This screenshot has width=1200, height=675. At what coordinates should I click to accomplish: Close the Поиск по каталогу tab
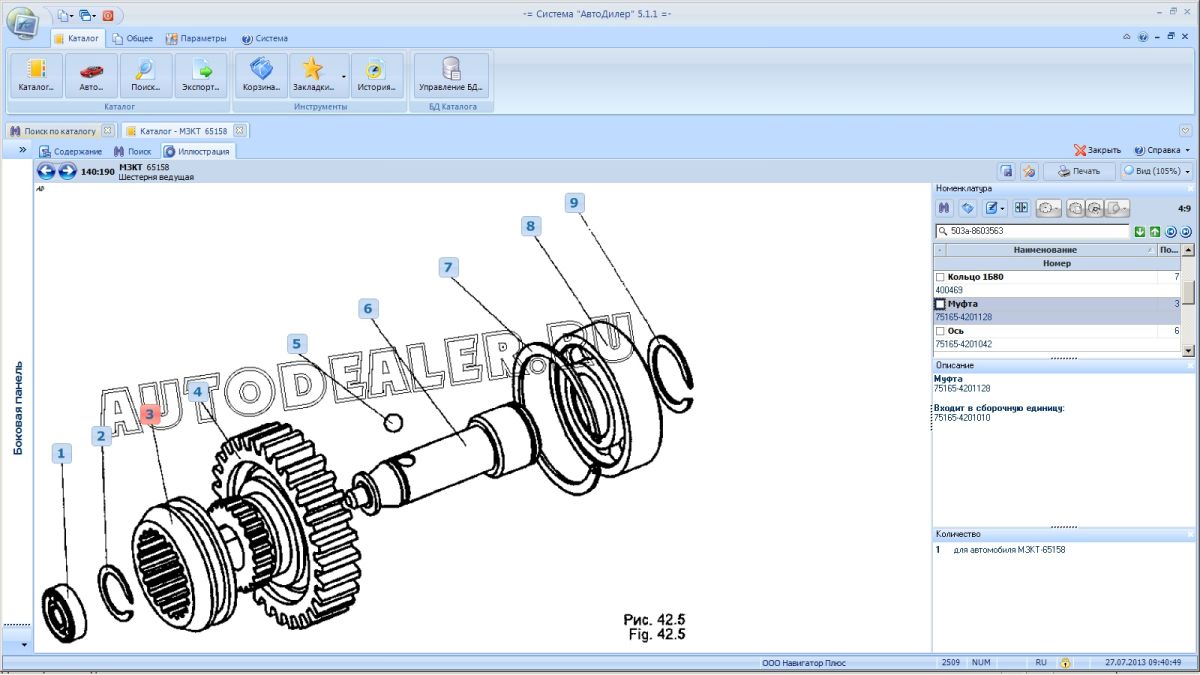tap(107, 131)
